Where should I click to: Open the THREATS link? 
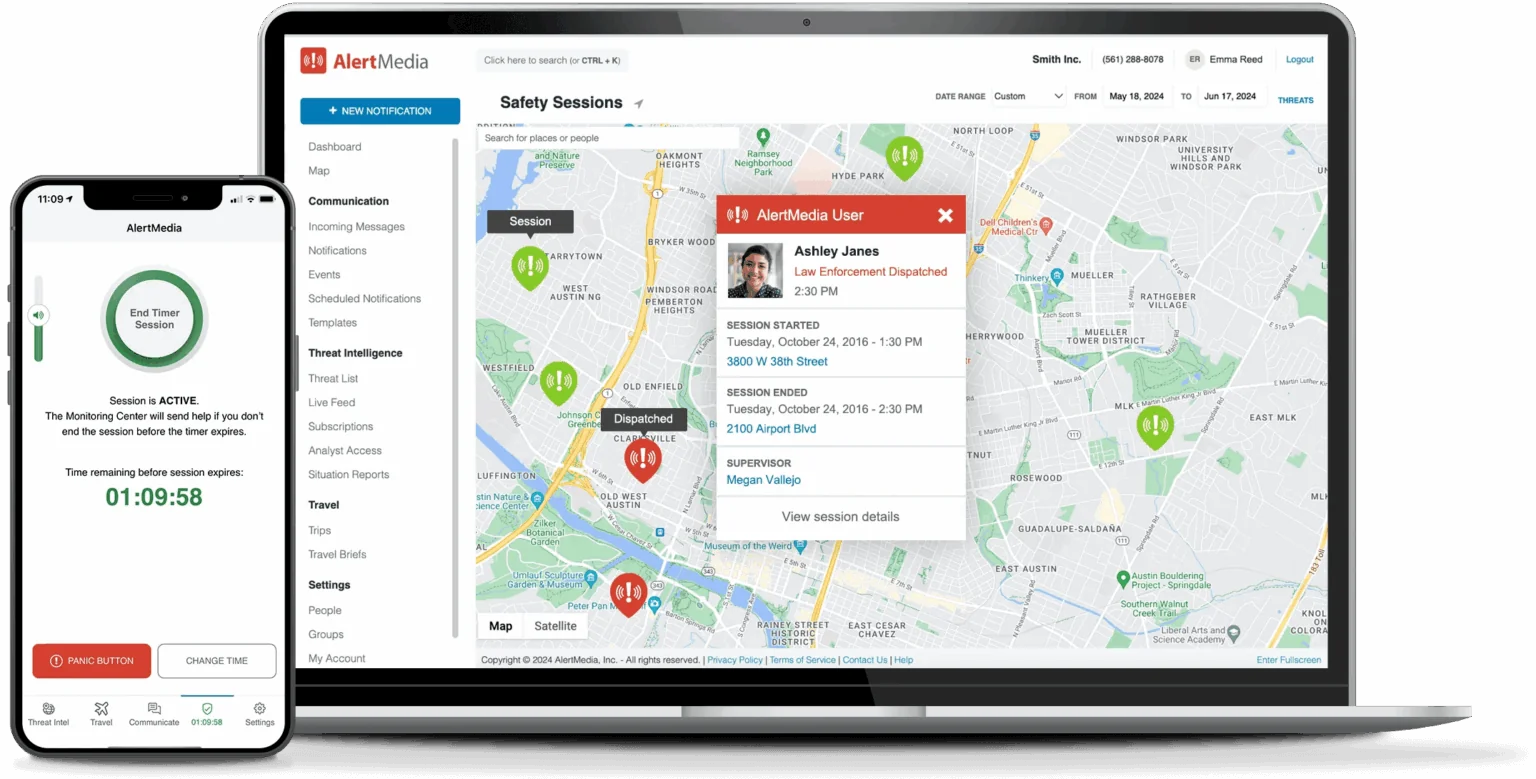1296,100
